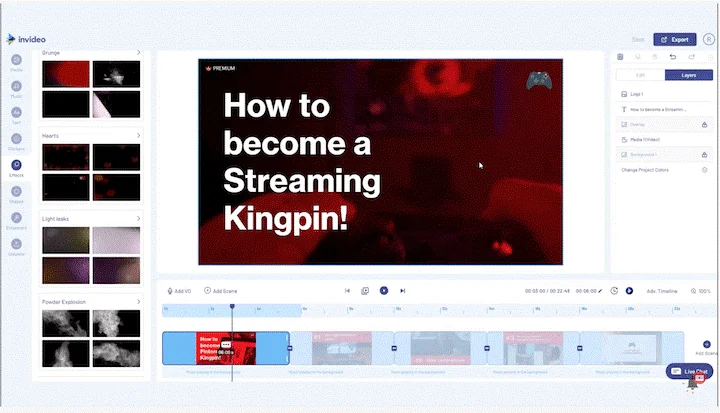Switch to the Edit tab
The height and width of the screenshot is (413, 720).
640,75
